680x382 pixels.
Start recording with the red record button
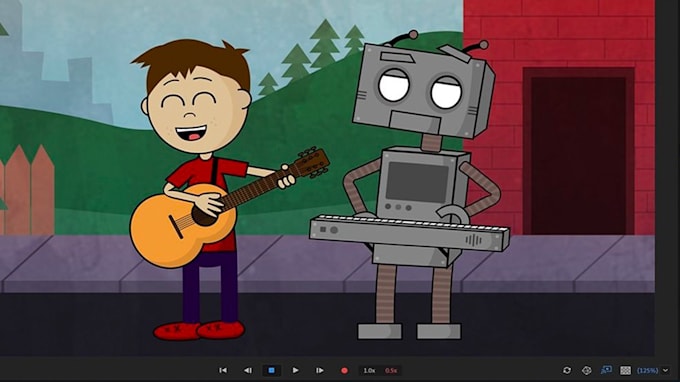pyautogui.click(x=344, y=371)
